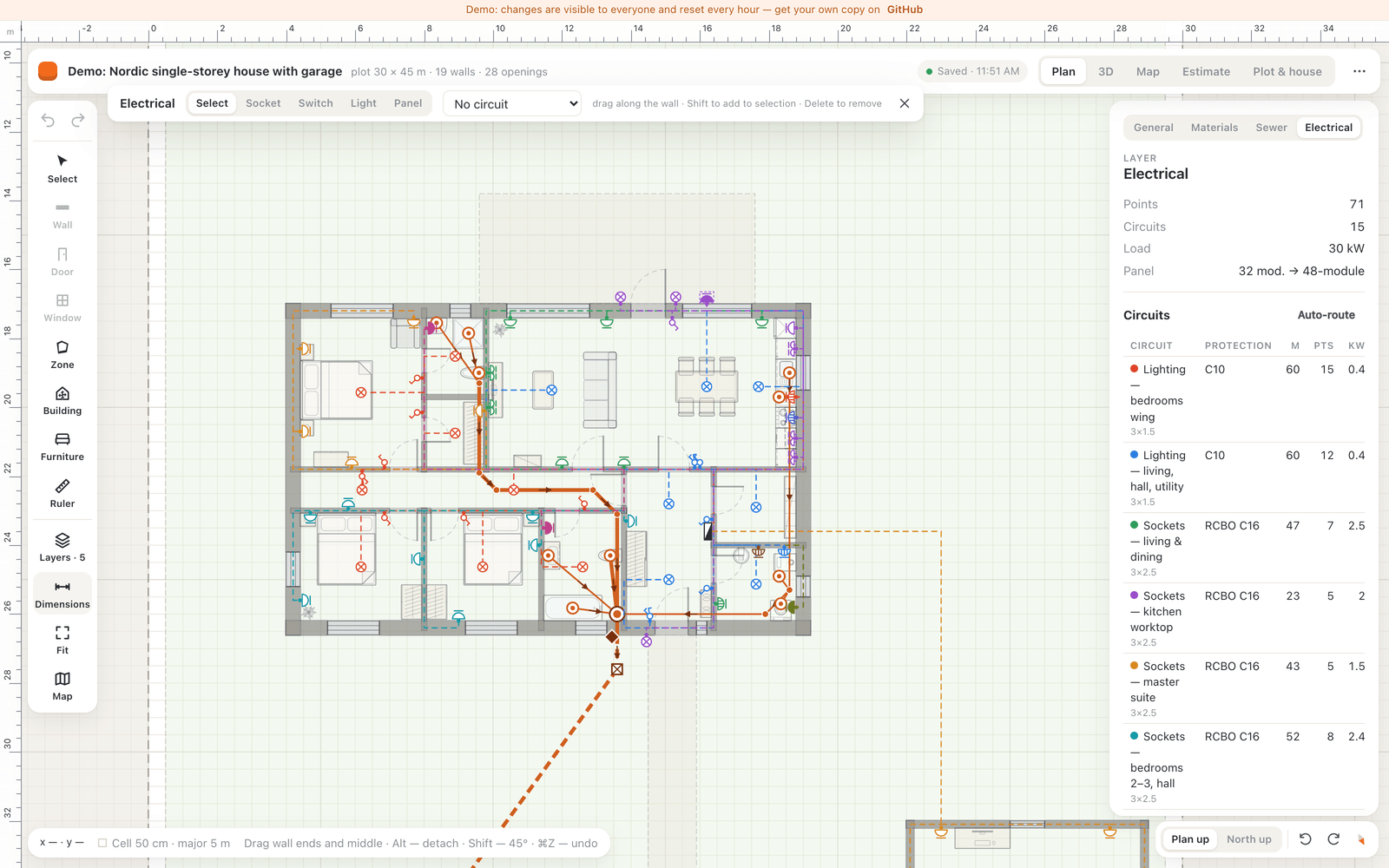Open the Layers panel icon
The width and height of the screenshot is (1389, 868).
[63, 547]
